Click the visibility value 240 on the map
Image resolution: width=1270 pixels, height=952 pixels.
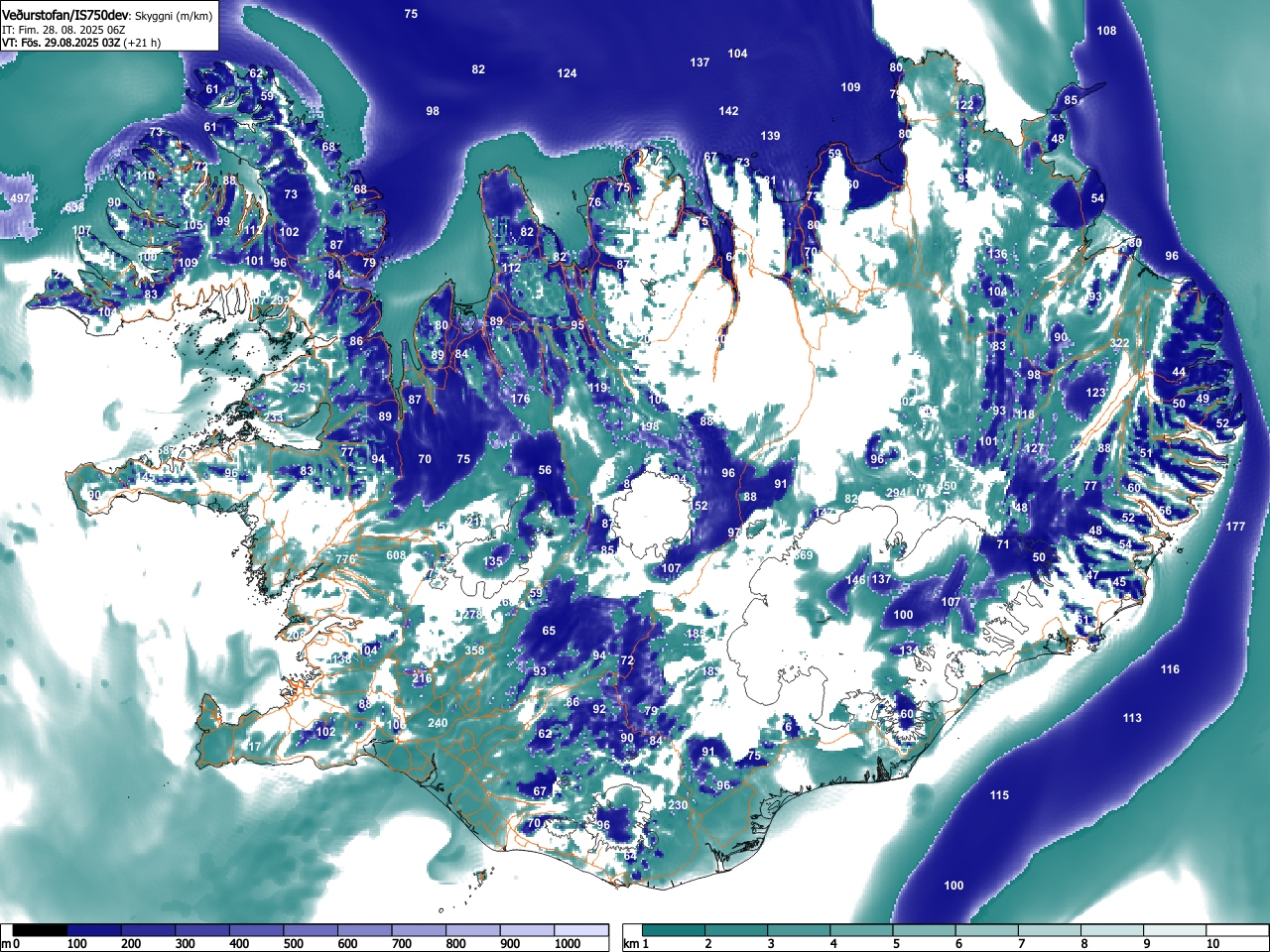438,723
